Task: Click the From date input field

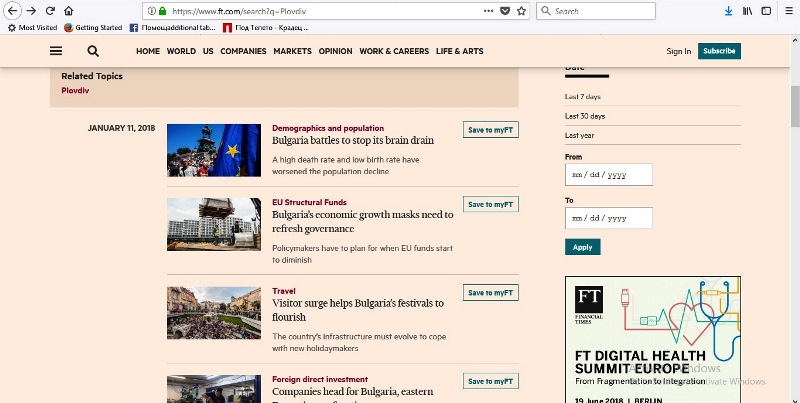Action: [608, 174]
